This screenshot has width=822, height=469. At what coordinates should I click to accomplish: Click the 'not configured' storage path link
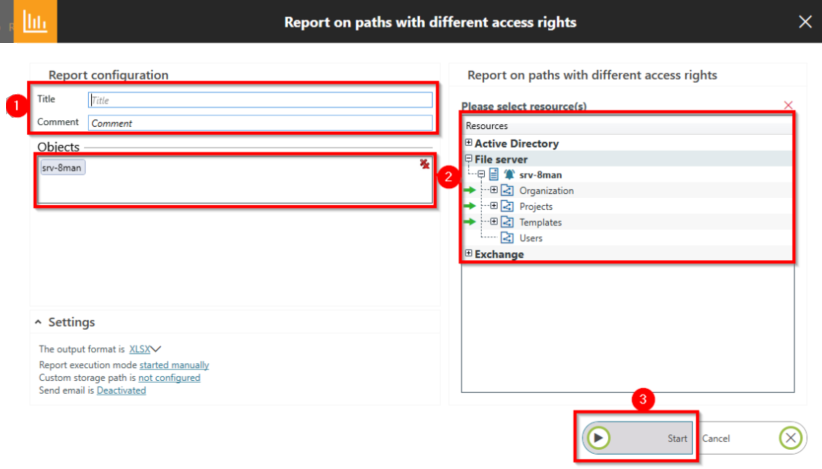169,378
